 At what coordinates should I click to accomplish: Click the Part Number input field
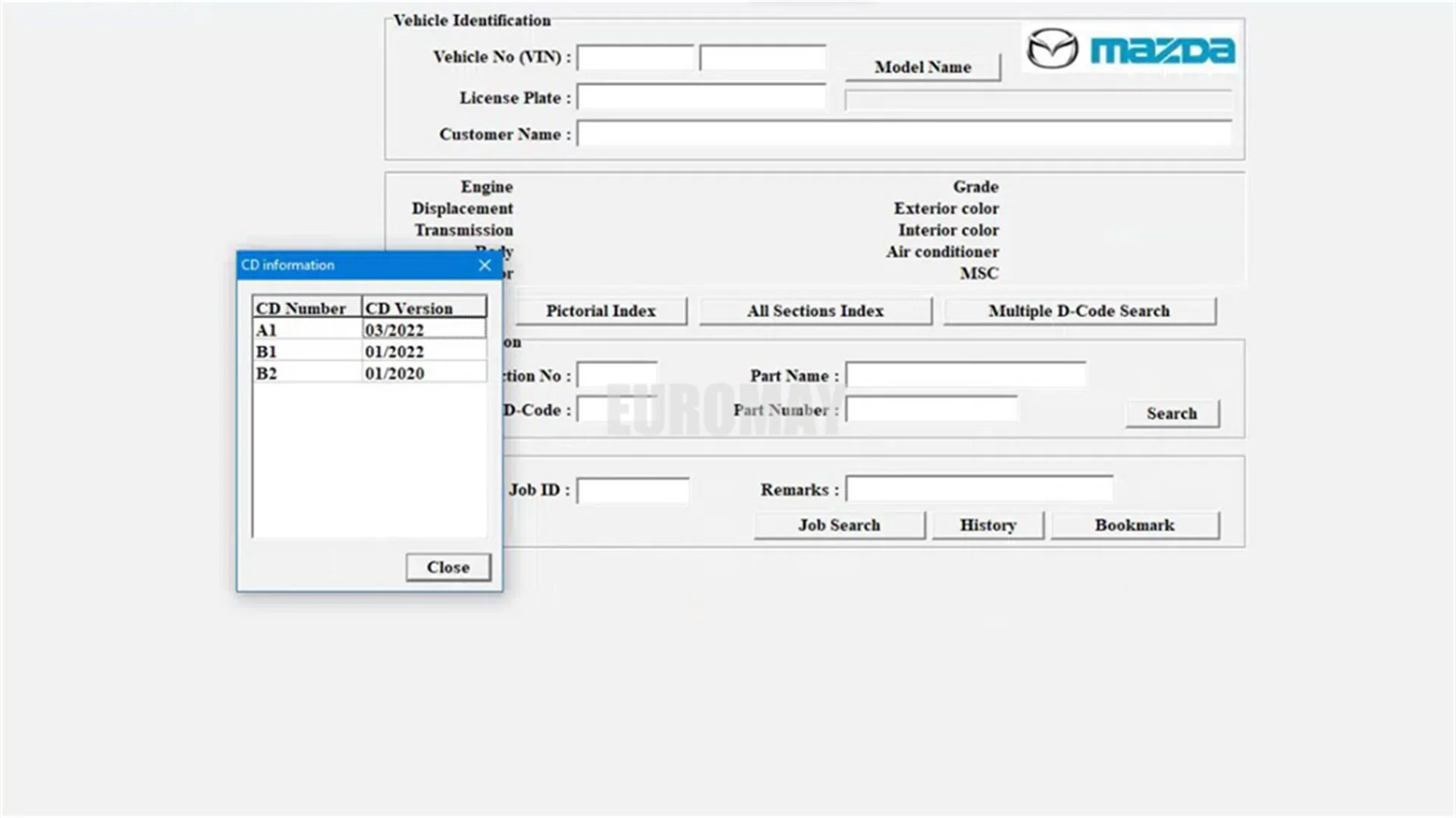click(x=932, y=409)
